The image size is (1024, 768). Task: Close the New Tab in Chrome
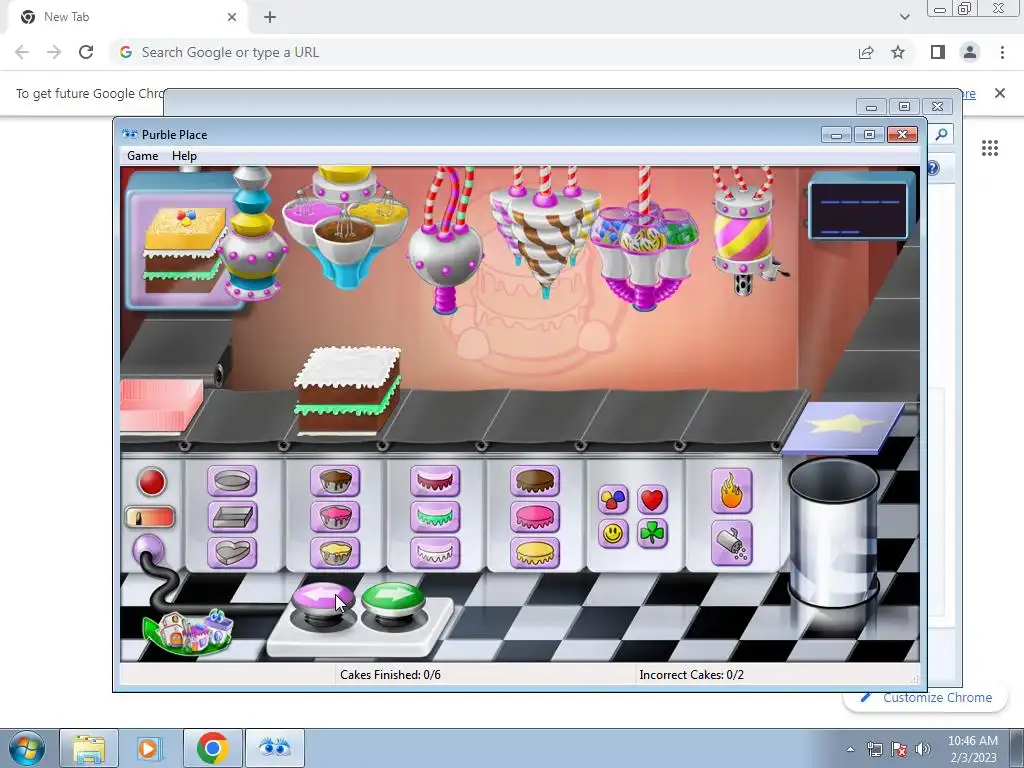(232, 17)
